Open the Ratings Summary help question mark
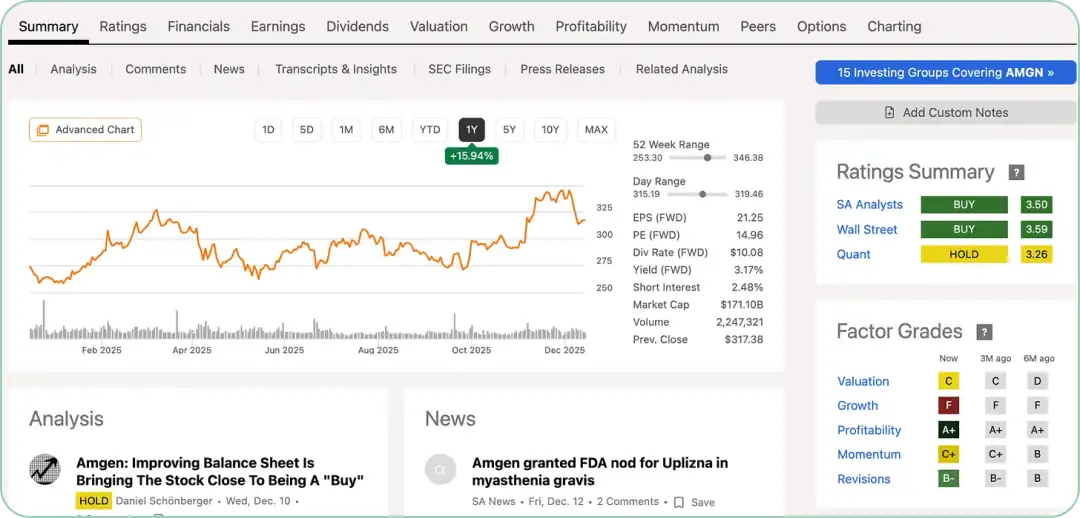1080x518 pixels. coord(1016,172)
